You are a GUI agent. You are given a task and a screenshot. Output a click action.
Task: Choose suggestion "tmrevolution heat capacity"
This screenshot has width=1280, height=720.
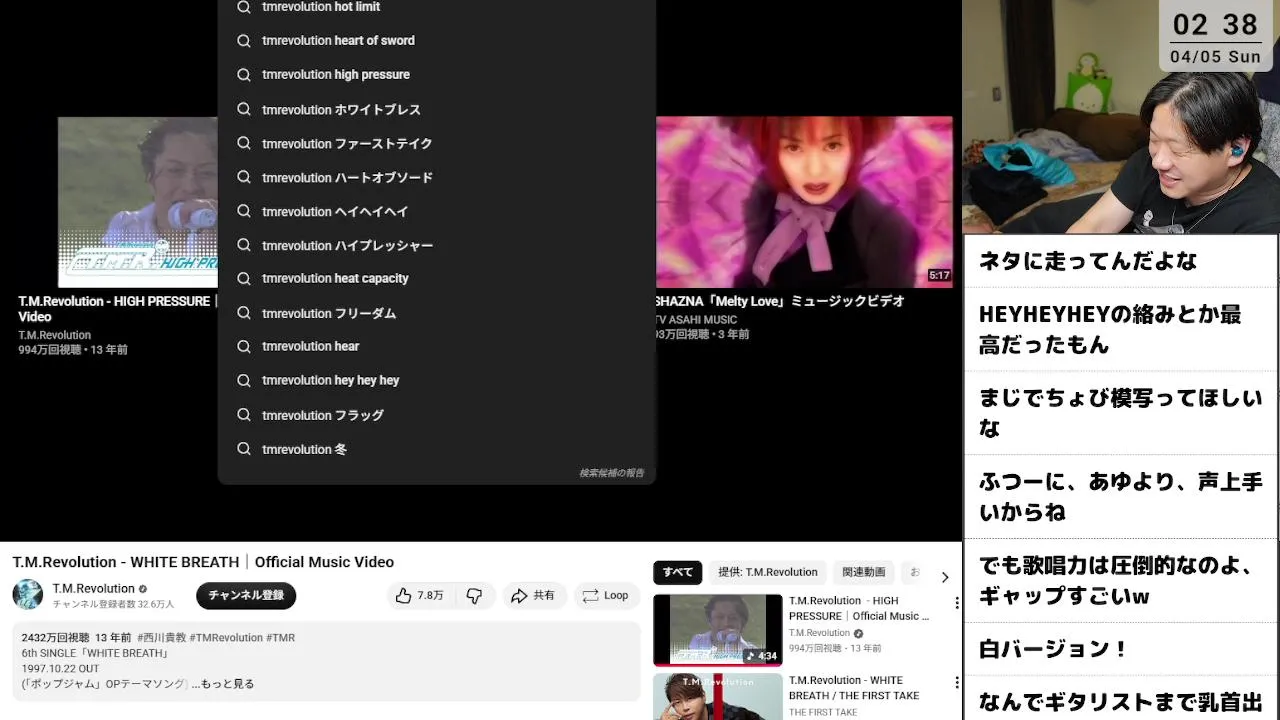point(436,278)
